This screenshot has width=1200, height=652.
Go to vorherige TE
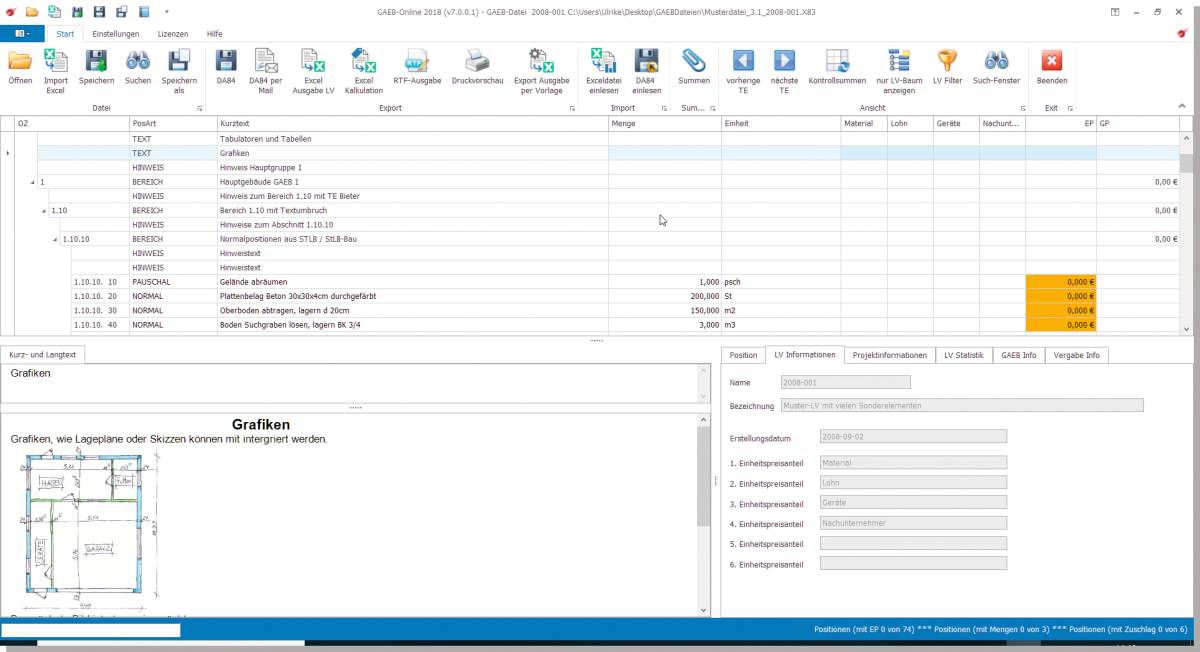[x=743, y=70]
